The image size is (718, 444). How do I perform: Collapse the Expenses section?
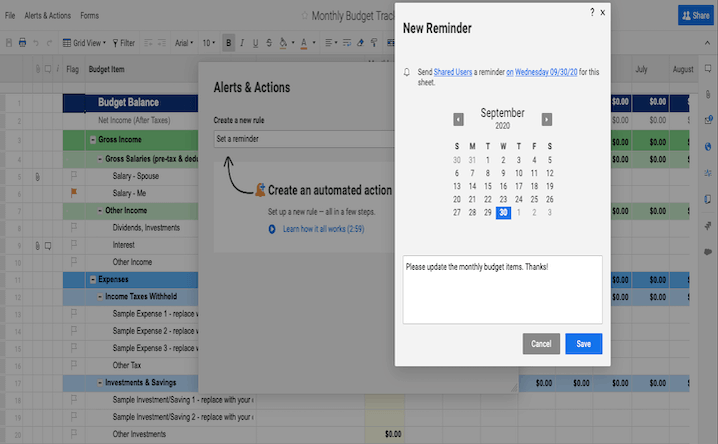(x=93, y=279)
